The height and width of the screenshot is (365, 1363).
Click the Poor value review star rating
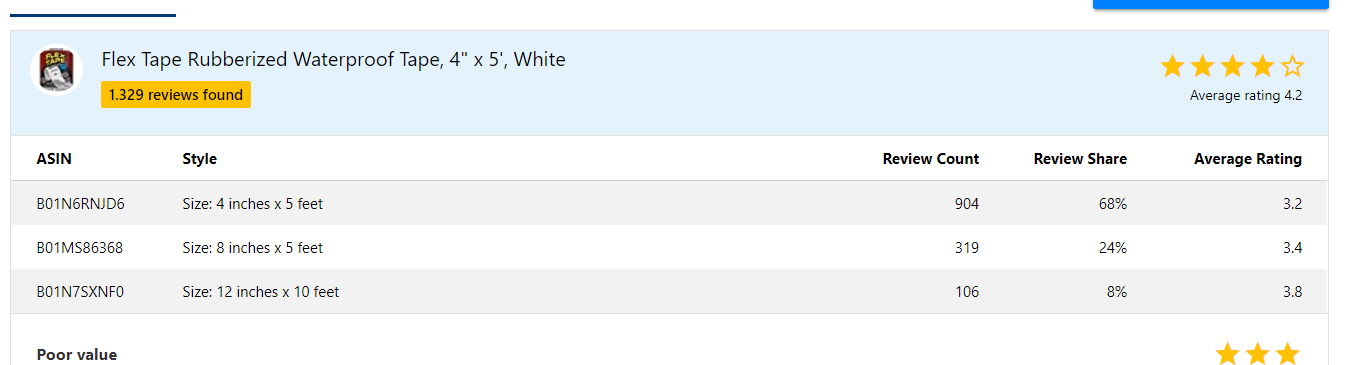1257,353
